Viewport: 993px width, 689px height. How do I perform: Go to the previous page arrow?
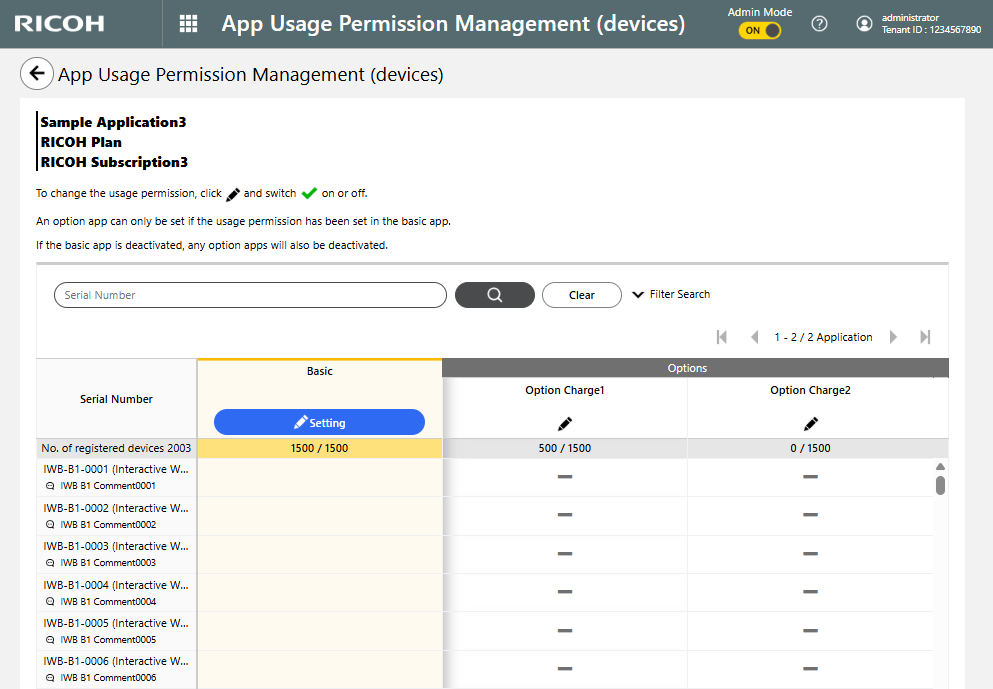click(754, 337)
